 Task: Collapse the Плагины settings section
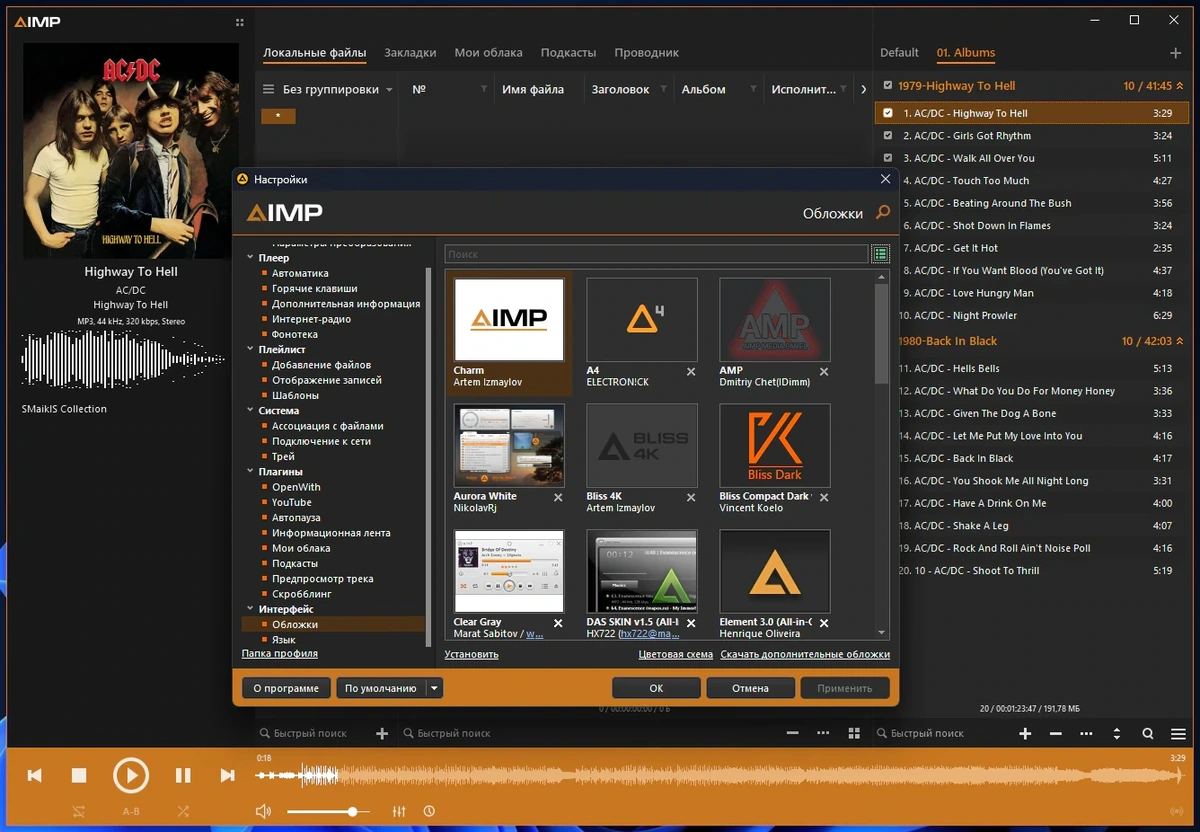click(x=250, y=472)
